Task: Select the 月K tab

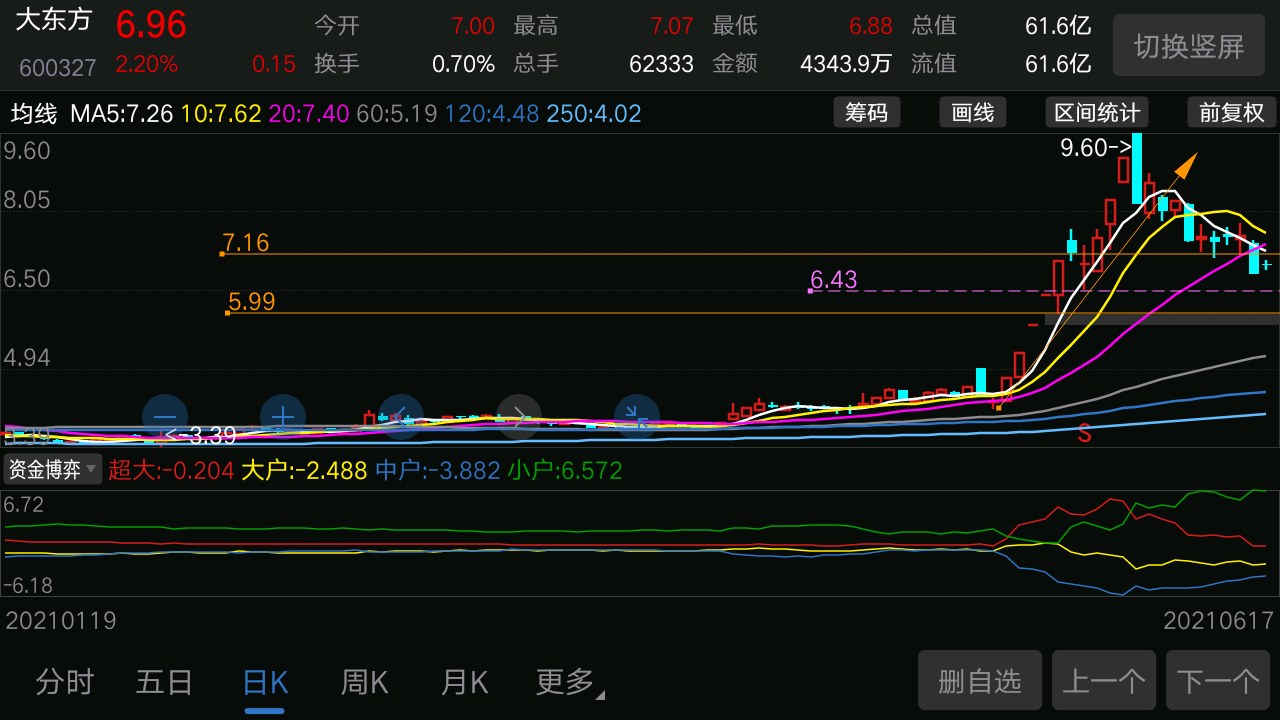Action: click(464, 683)
